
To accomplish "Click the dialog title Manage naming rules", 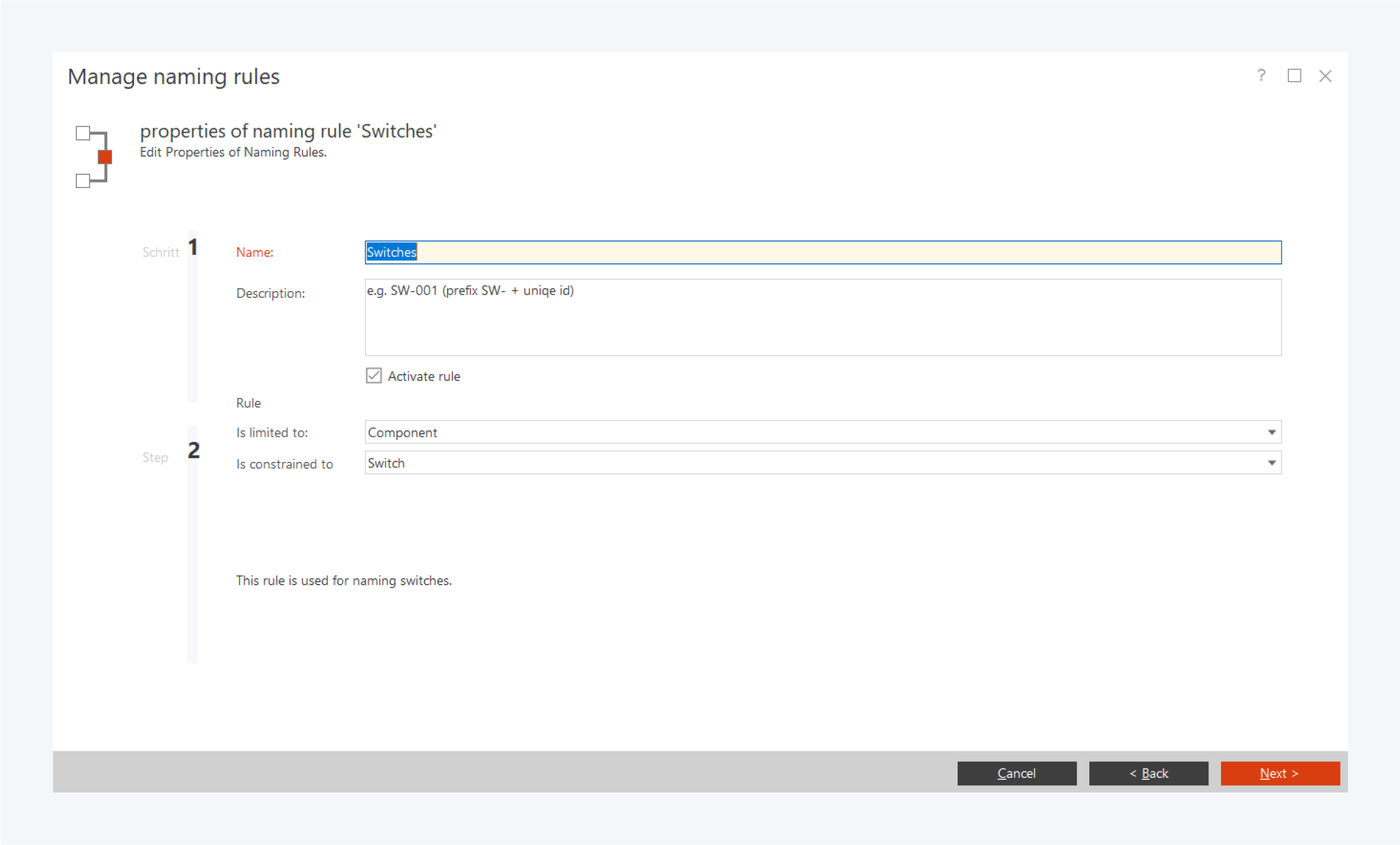I will click(x=173, y=76).
